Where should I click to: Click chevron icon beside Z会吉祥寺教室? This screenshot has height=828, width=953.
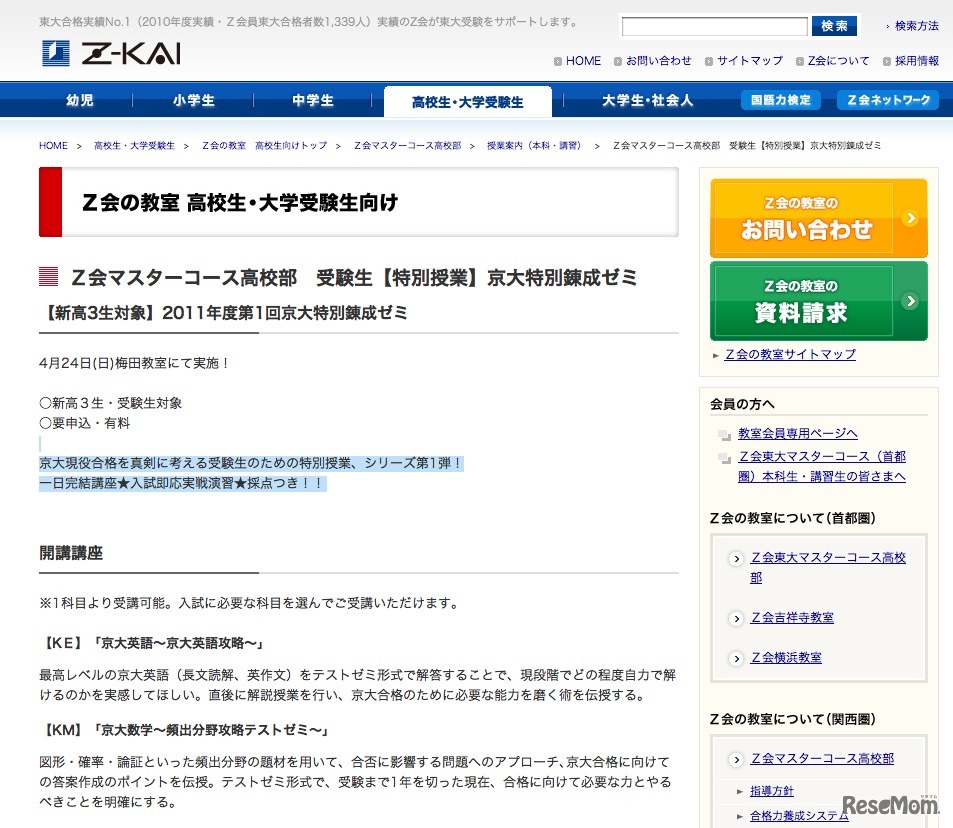(736, 619)
